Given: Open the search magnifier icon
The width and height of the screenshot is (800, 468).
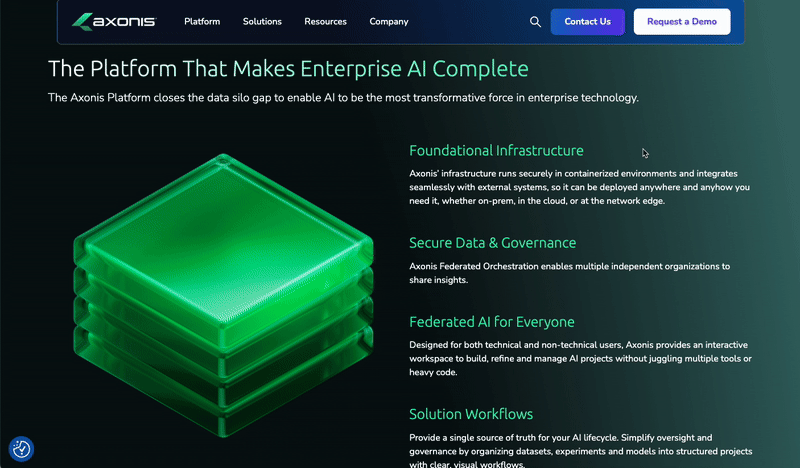Looking at the screenshot, I should pyautogui.click(x=535, y=21).
